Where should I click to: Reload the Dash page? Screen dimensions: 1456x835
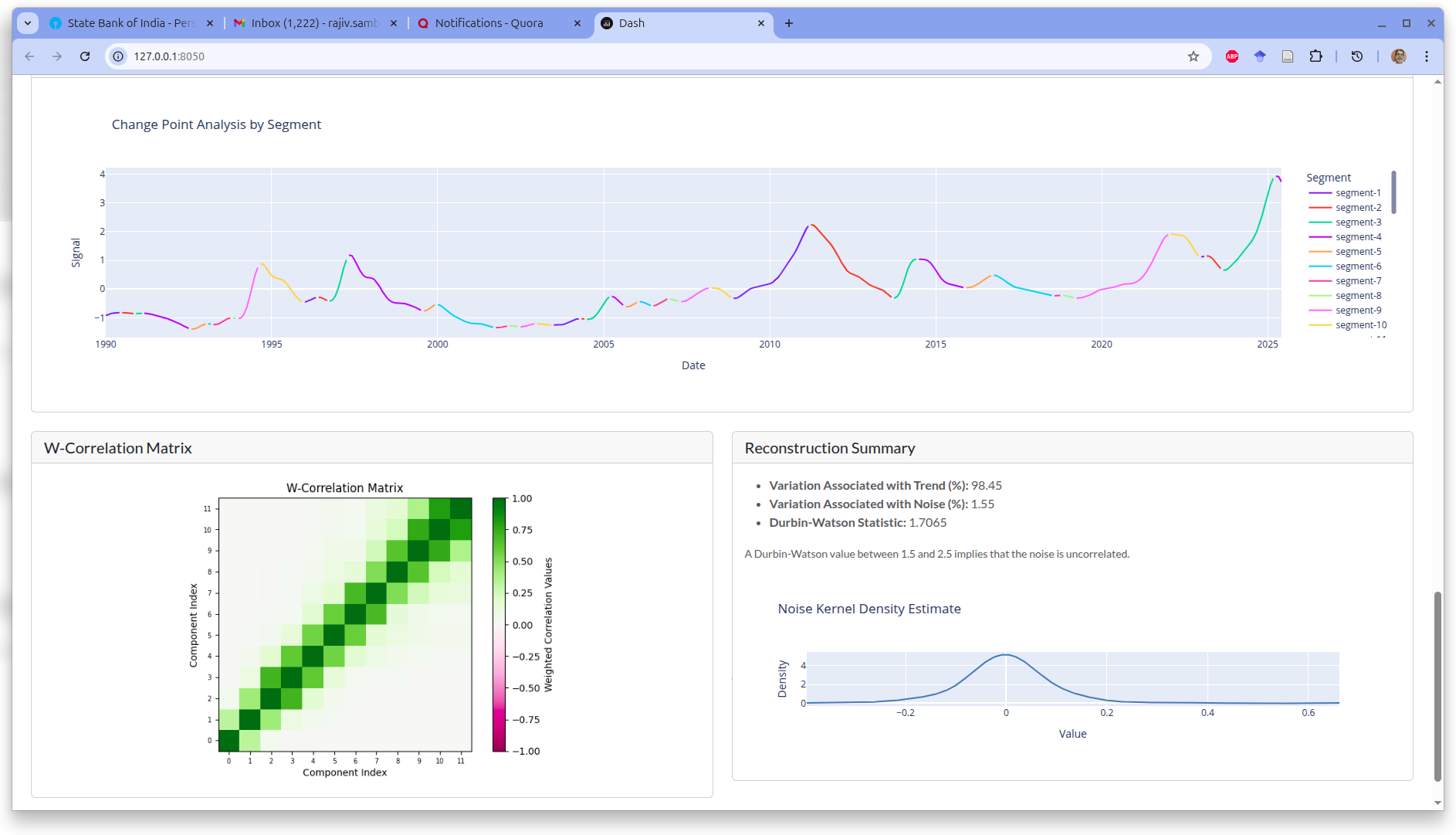pos(85,56)
